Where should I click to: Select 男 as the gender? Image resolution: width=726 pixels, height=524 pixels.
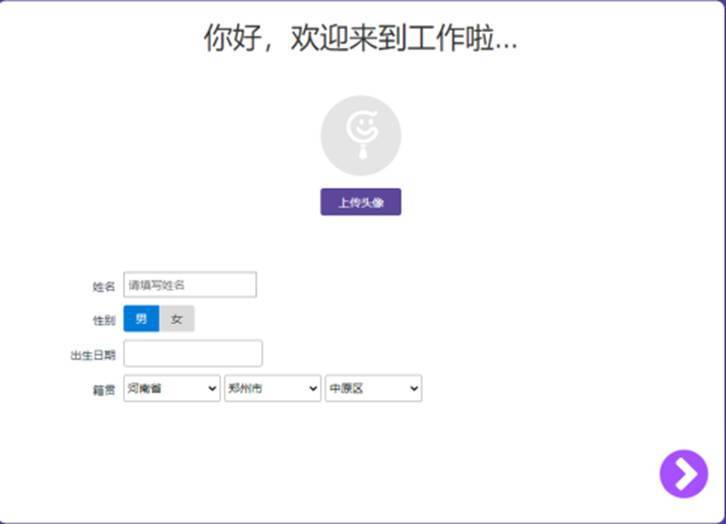tap(141, 319)
